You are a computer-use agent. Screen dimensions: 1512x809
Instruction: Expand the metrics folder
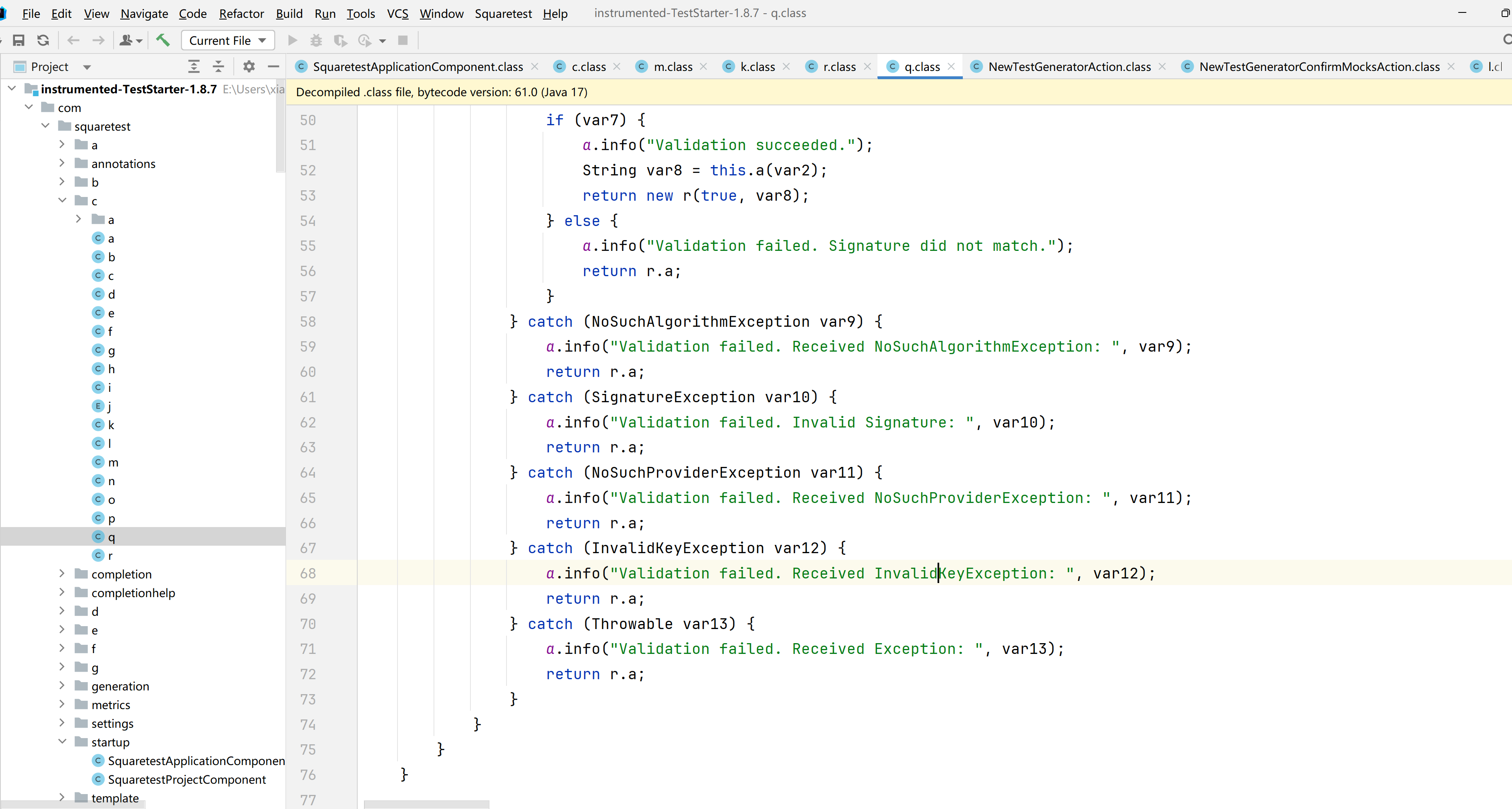(x=62, y=704)
